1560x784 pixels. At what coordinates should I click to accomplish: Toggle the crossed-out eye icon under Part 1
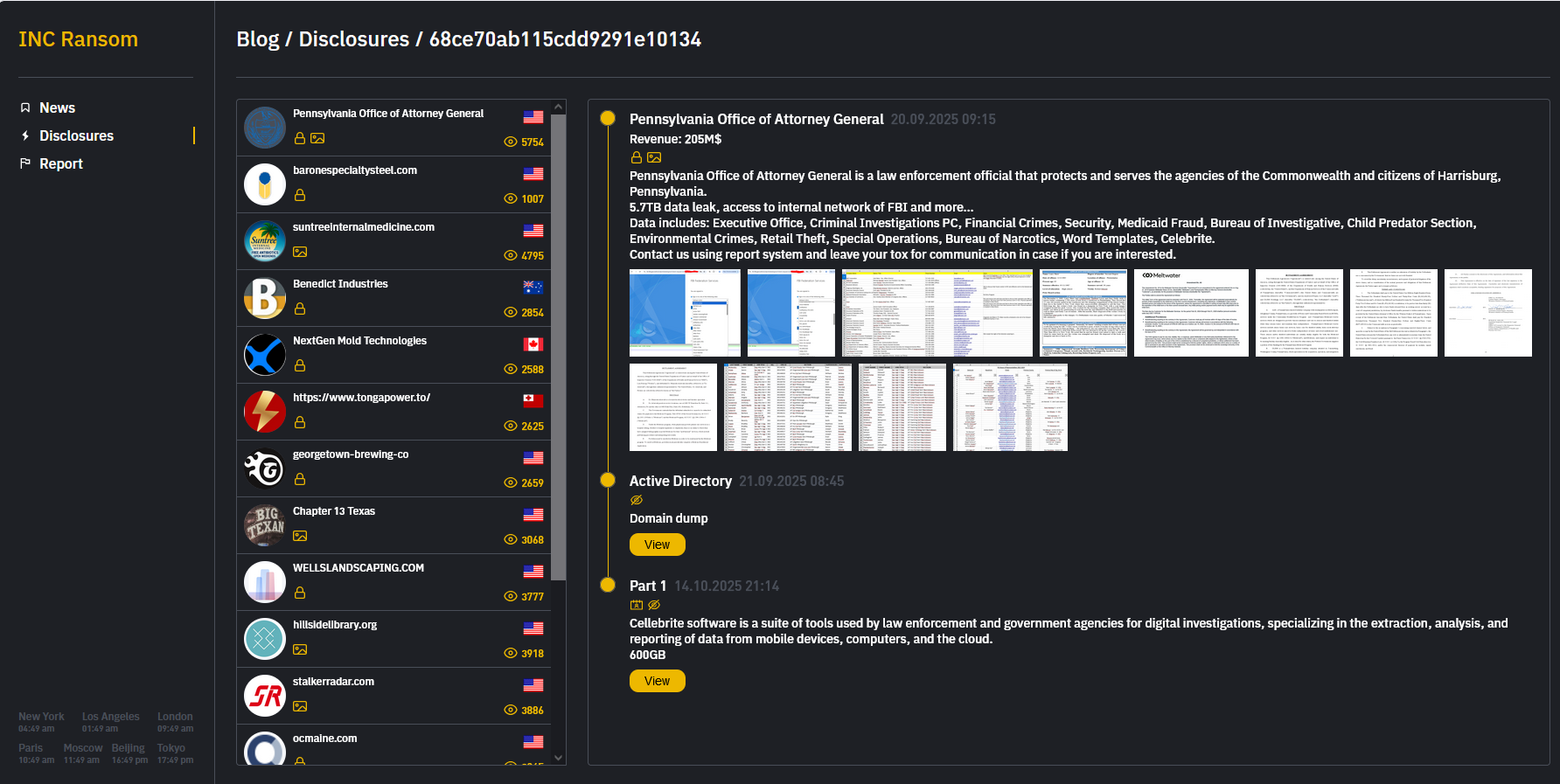click(654, 605)
